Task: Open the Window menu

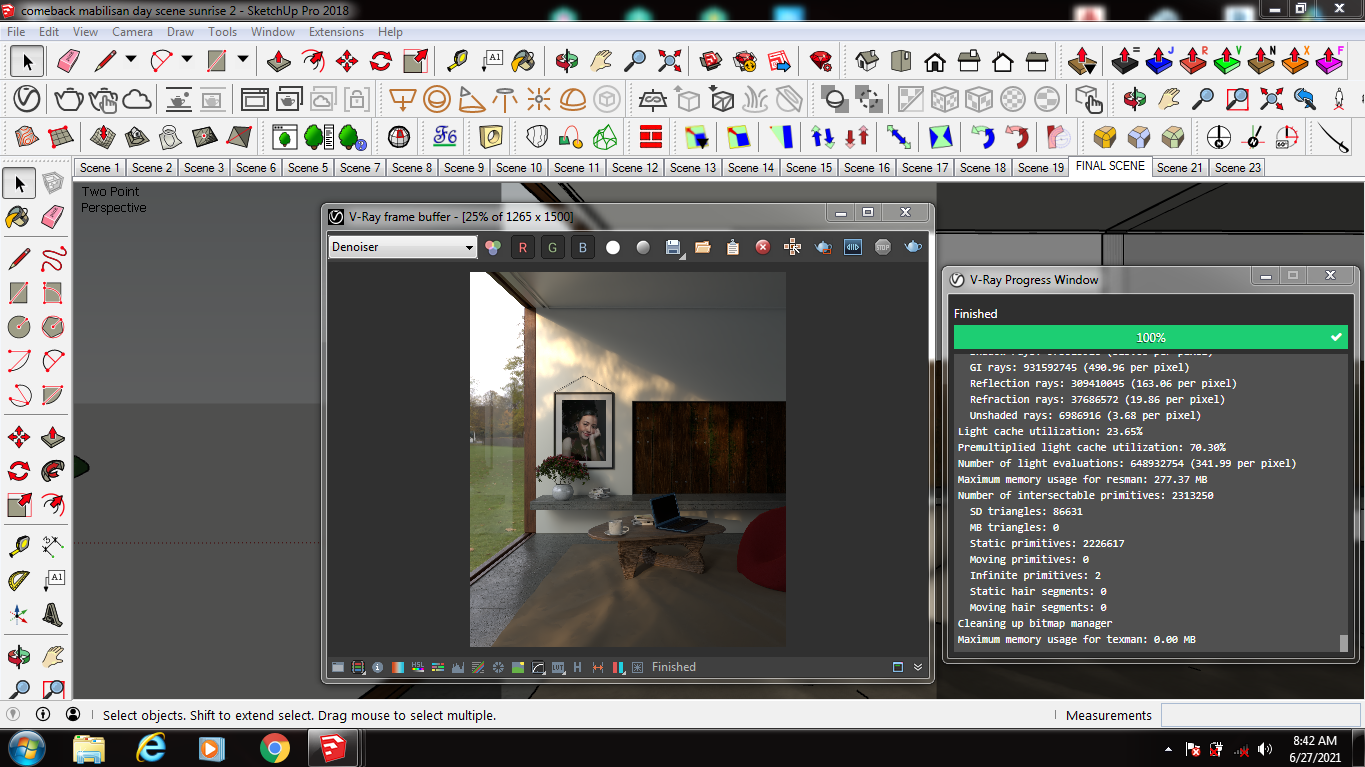Action: [273, 31]
